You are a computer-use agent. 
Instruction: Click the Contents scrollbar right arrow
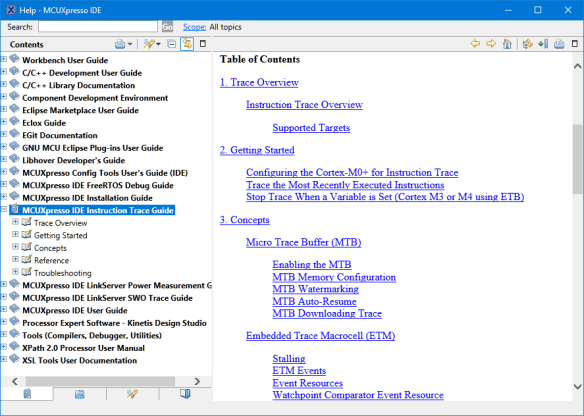tap(197, 381)
